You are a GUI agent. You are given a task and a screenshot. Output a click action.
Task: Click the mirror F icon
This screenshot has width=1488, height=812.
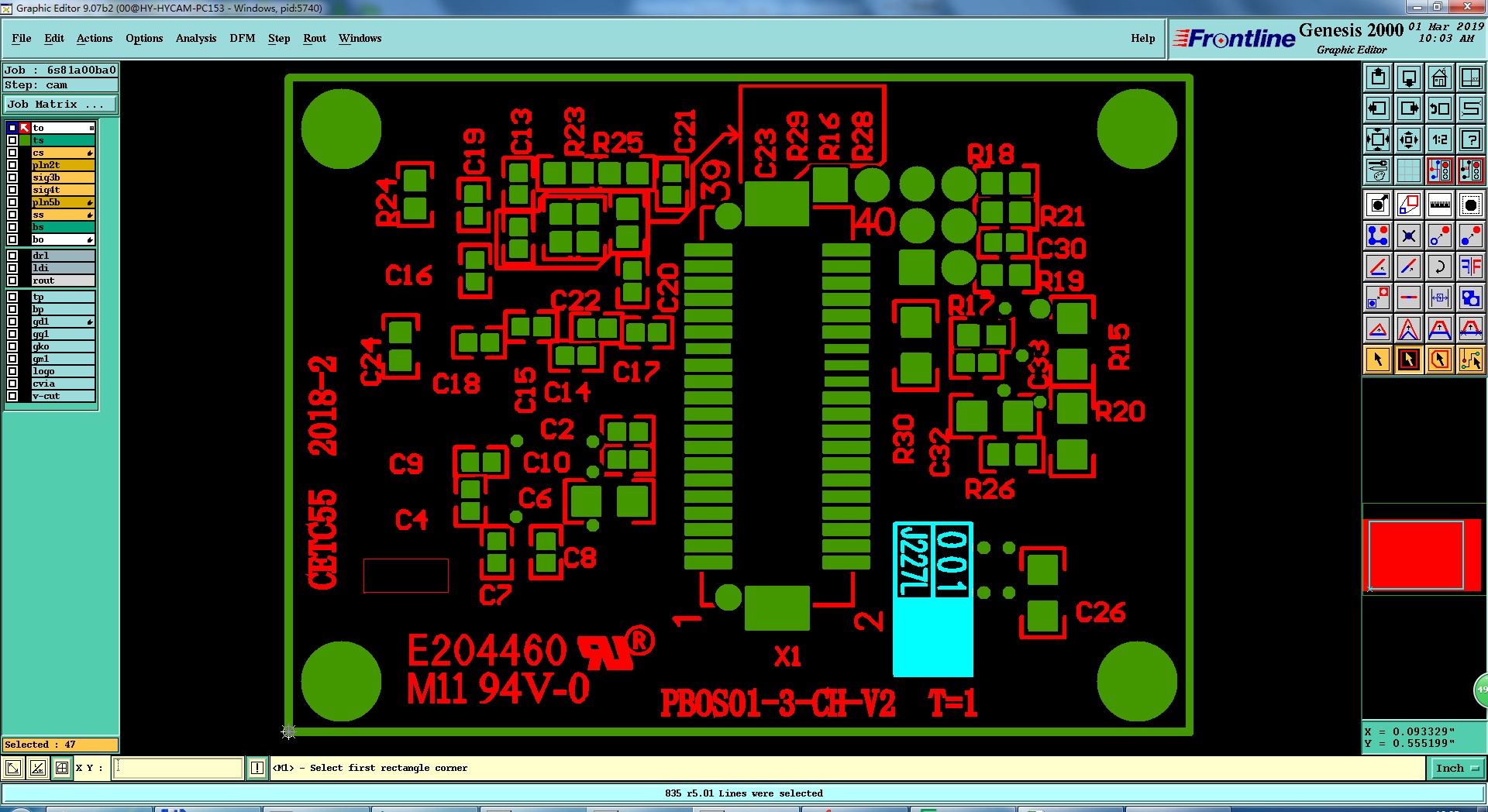(x=1470, y=267)
